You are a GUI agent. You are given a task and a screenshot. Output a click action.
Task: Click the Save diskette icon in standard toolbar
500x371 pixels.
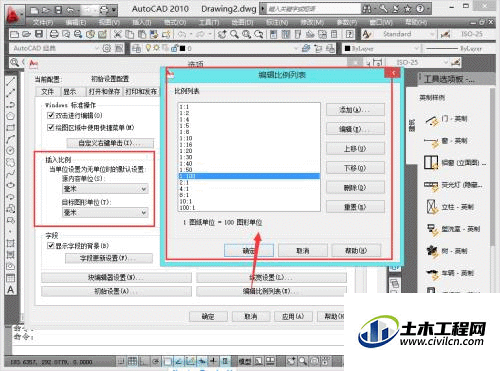pos(39,34)
